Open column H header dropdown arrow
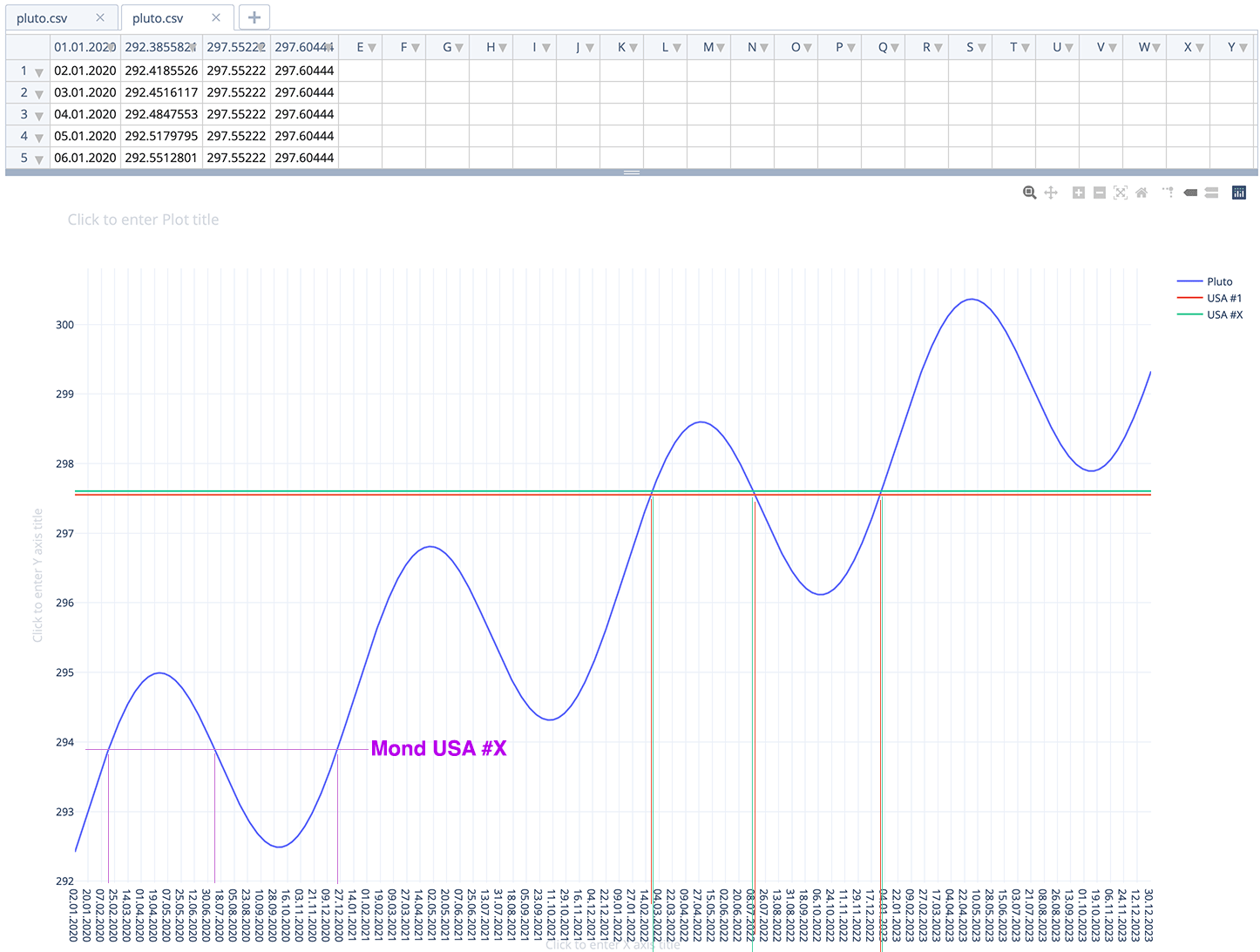Image resolution: width=1260 pixels, height=952 pixels. pos(503,48)
